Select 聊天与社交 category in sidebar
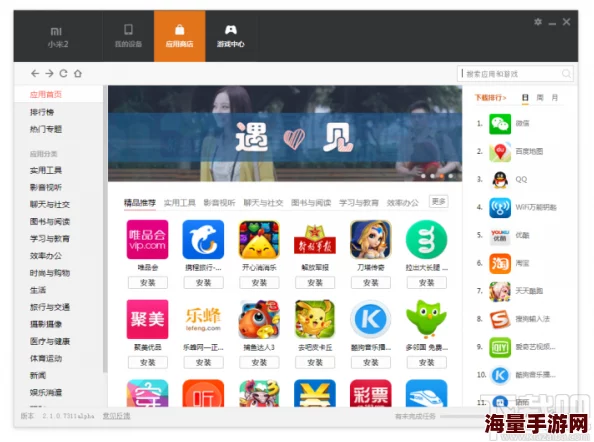The width and height of the screenshot is (594, 442). click(50, 205)
